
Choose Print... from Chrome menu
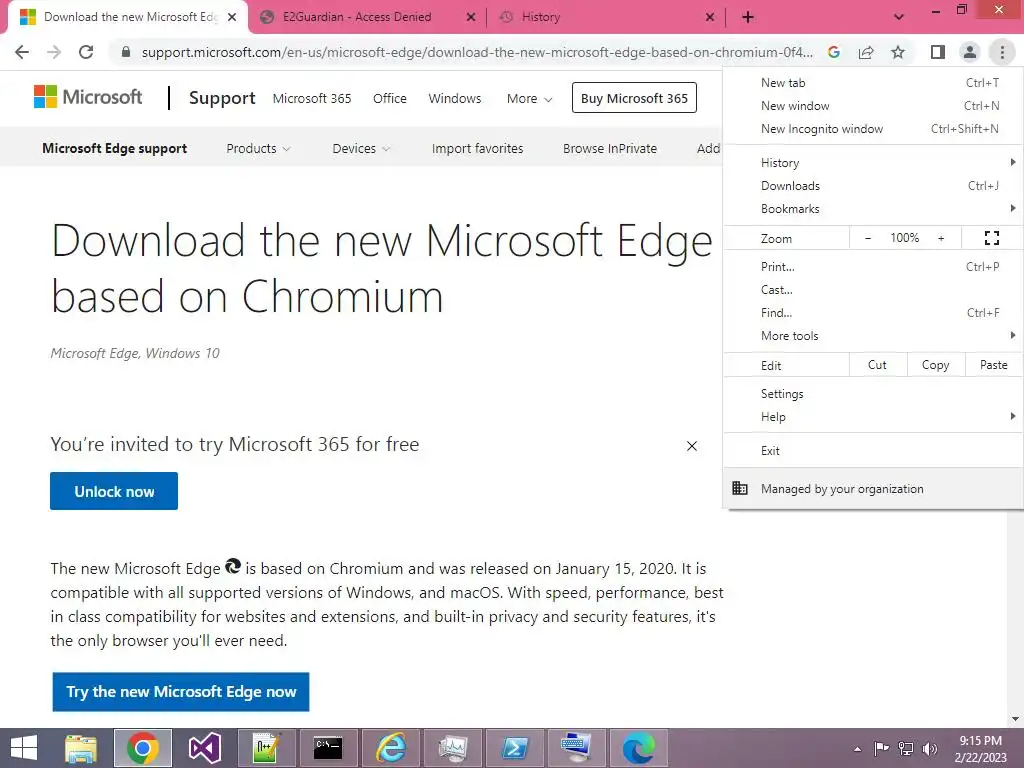click(873, 266)
